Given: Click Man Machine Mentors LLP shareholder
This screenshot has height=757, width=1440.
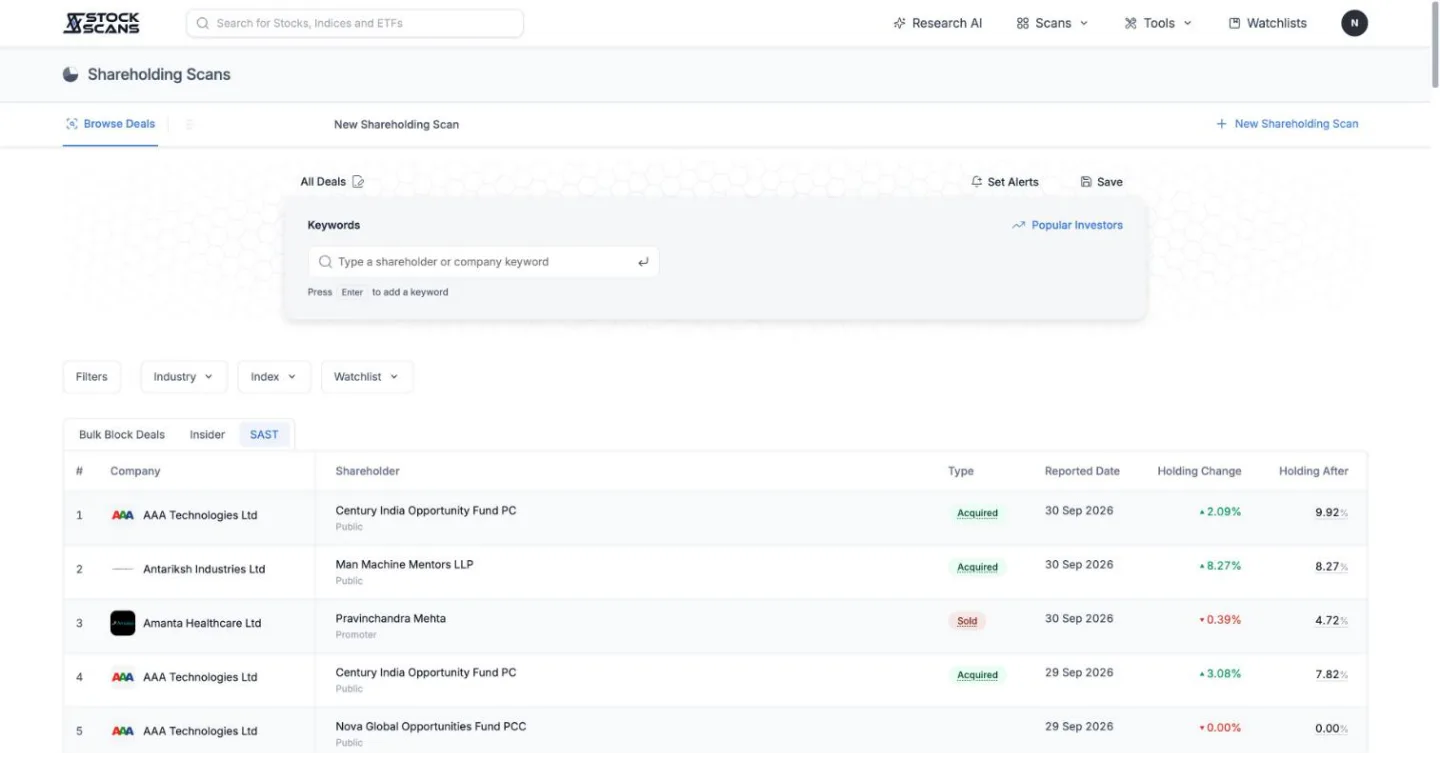Looking at the screenshot, I should click(404, 564).
